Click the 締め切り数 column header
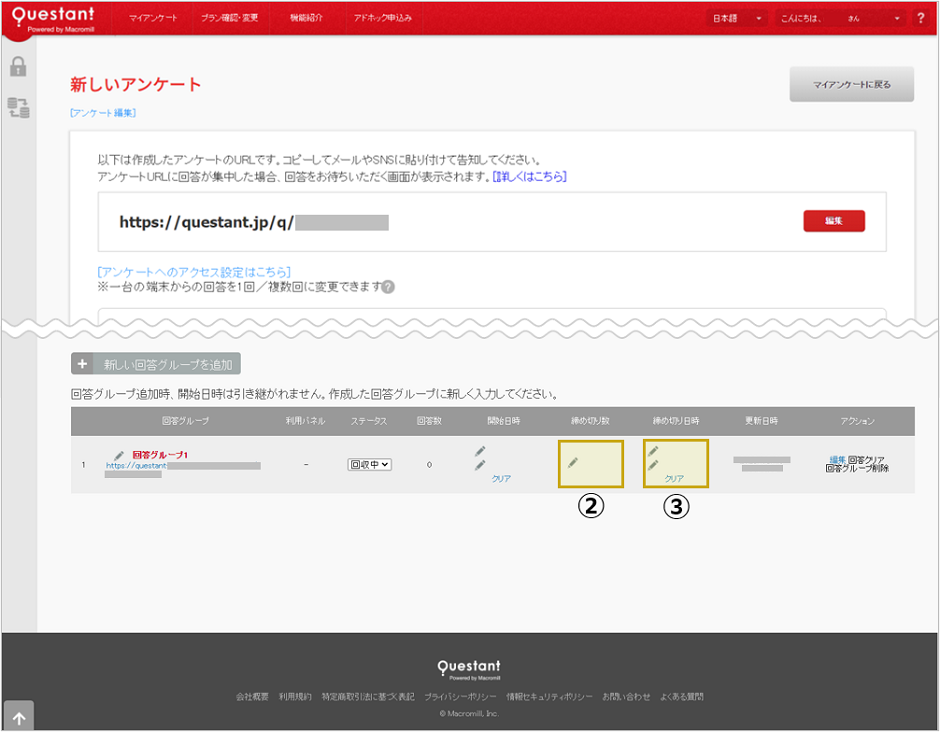 590,421
